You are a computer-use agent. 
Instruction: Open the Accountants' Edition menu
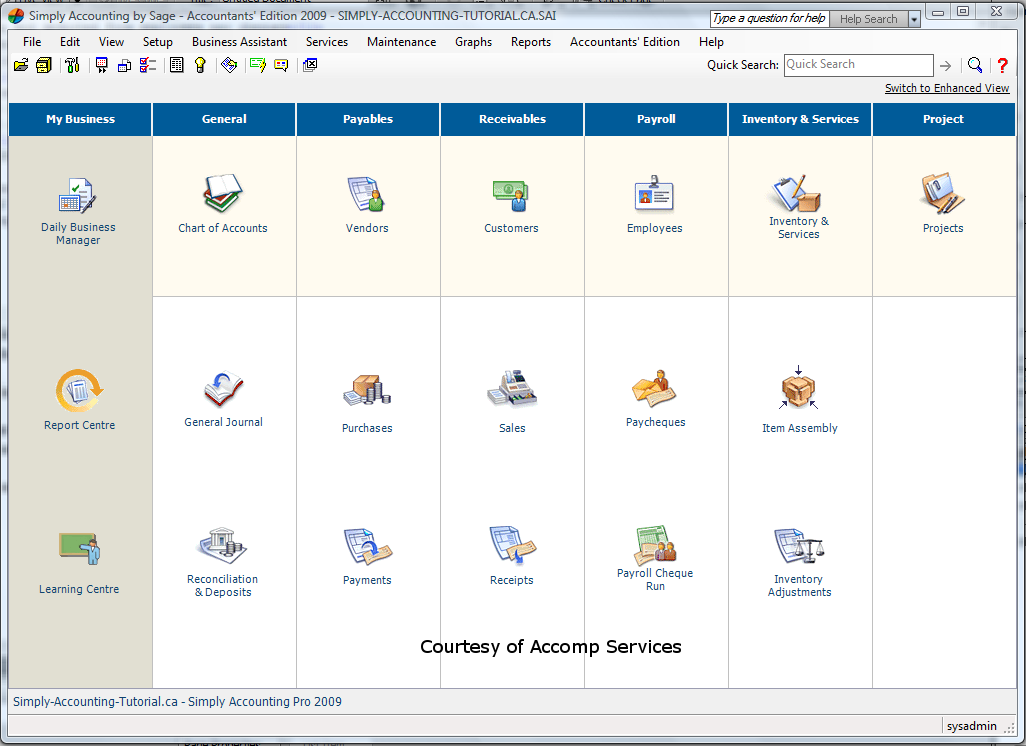tap(625, 42)
